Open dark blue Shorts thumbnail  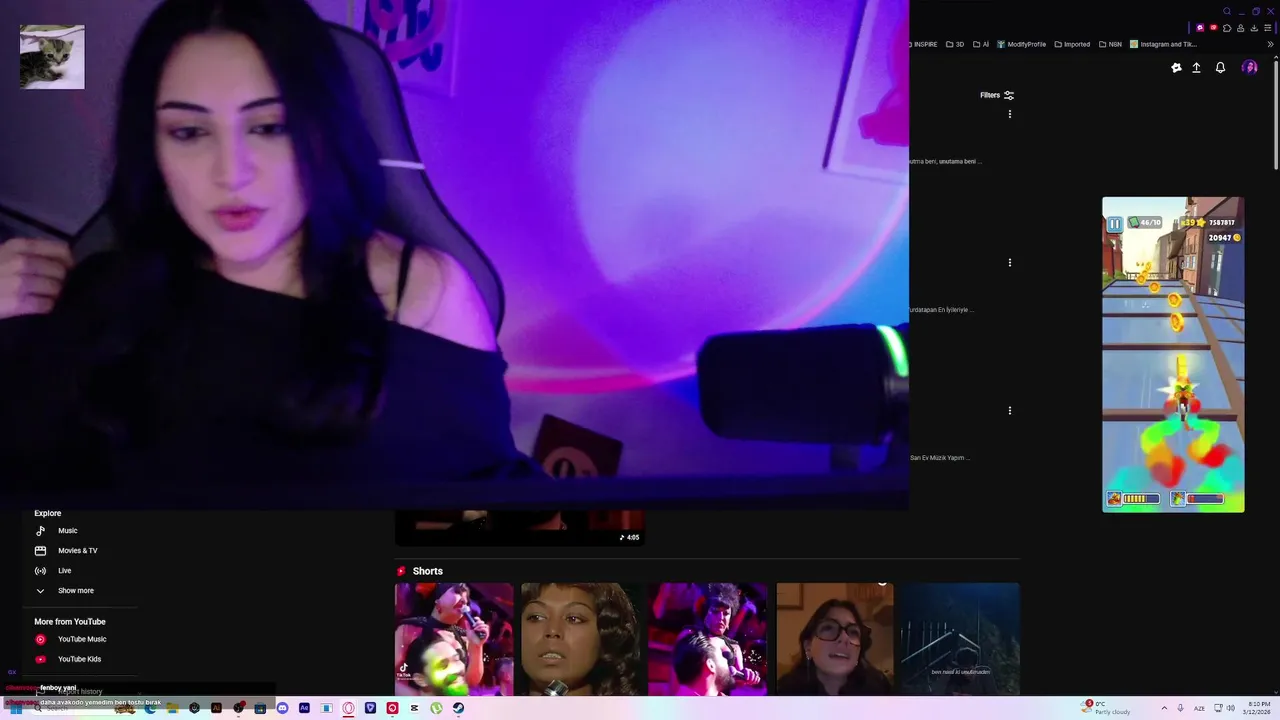pyautogui.click(x=960, y=639)
